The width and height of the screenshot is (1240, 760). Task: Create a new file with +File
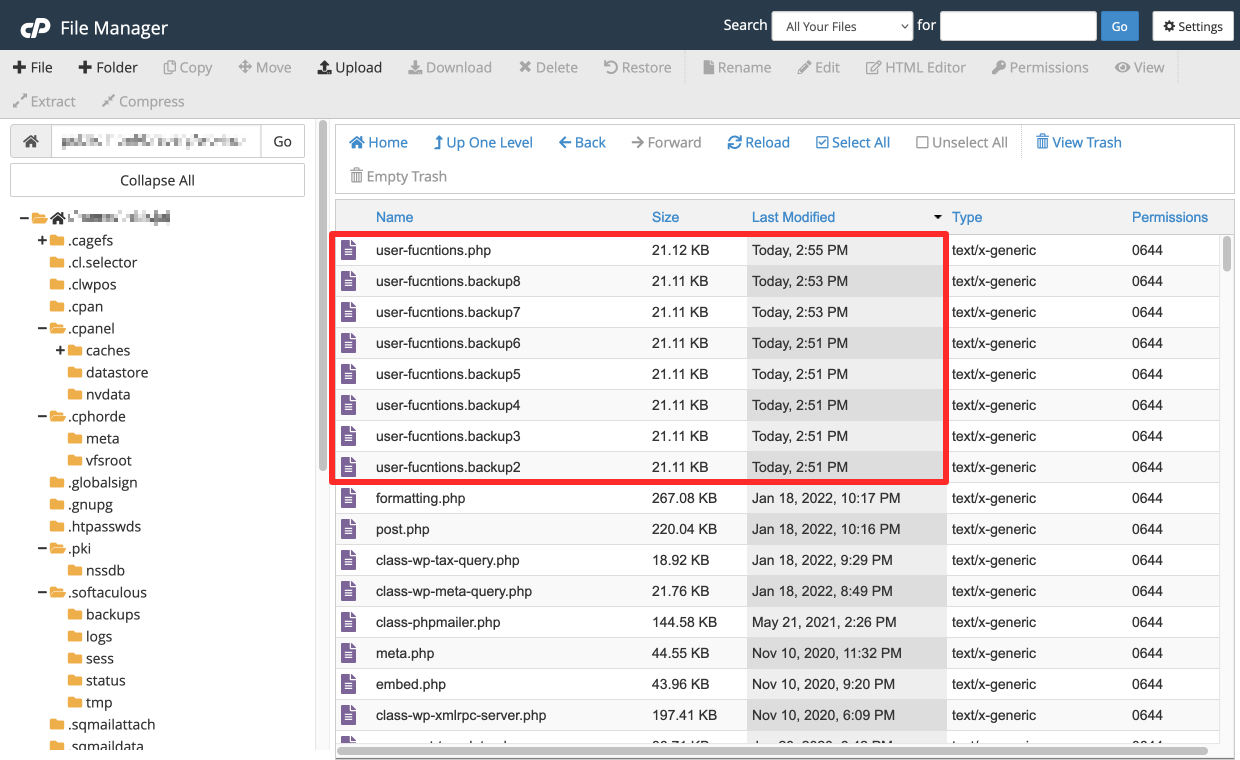(x=32, y=67)
